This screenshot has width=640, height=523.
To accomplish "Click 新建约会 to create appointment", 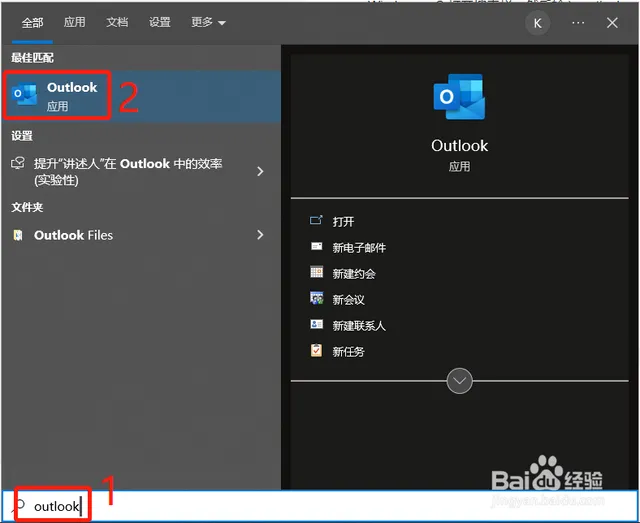I will [354, 274].
